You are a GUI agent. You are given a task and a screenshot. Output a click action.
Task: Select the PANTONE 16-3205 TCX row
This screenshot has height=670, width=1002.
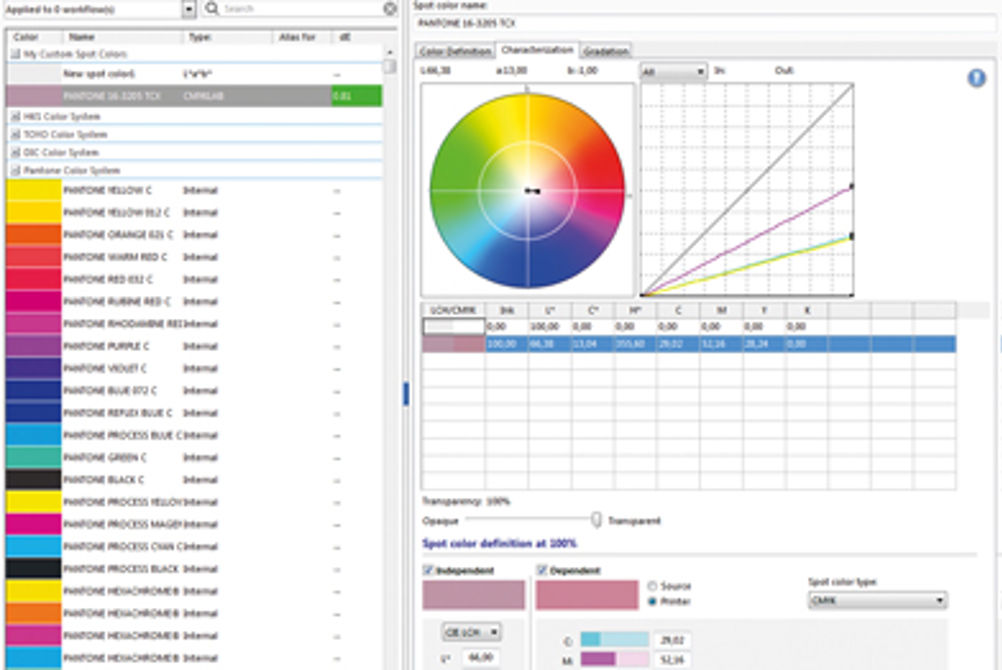point(194,96)
